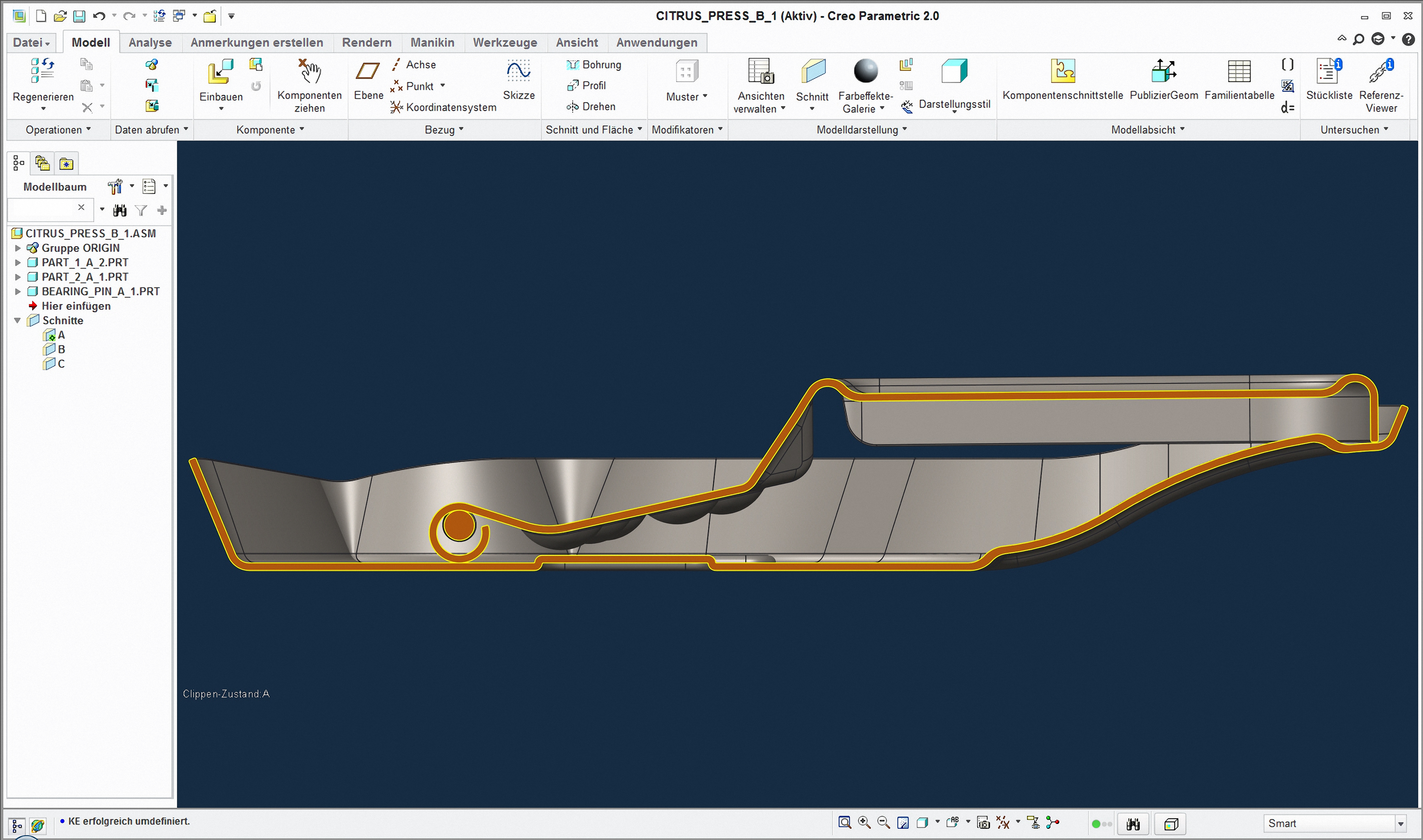Click the Regenerieren icon
The width and height of the screenshot is (1423, 840).
[x=42, y=71]
